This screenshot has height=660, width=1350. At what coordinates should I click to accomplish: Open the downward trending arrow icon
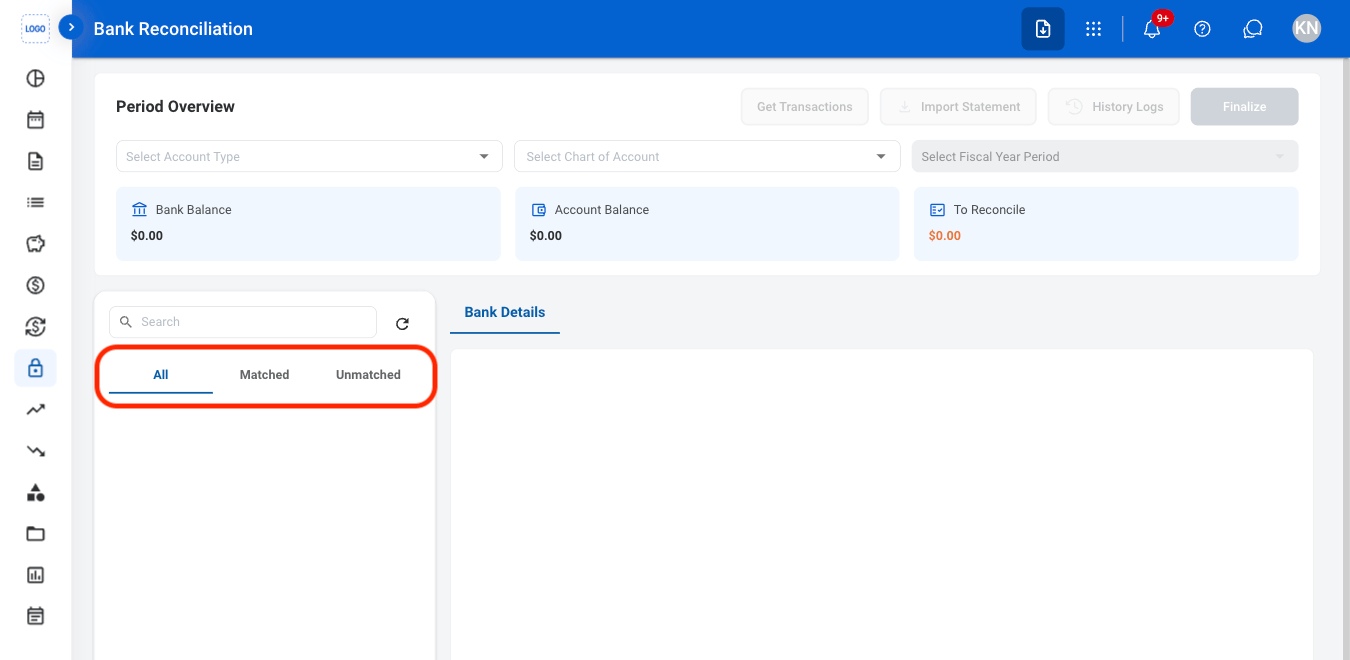[35, 451]
